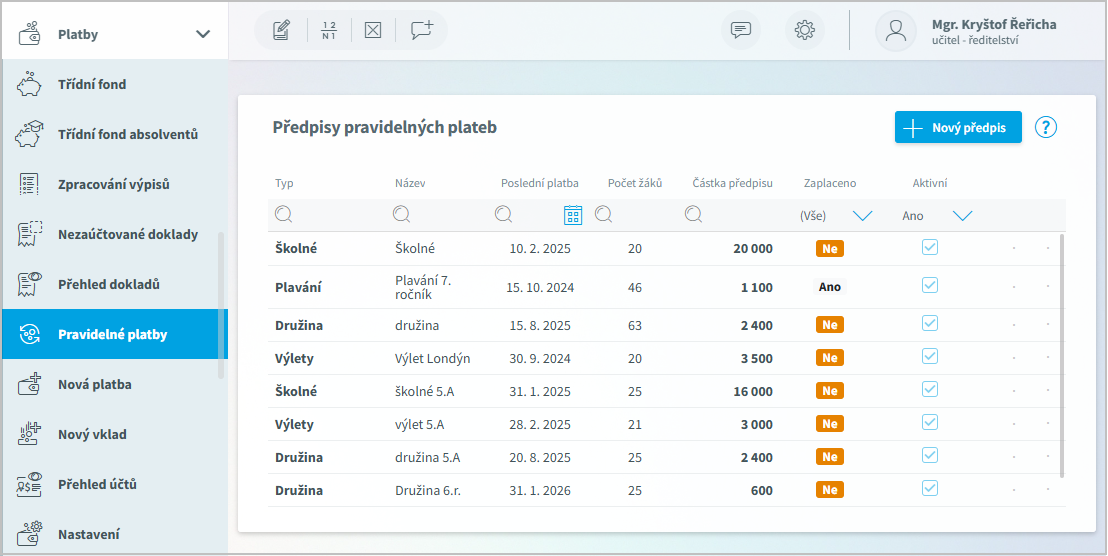Open calendar picker in Poslední platba filter
This screenshot has height=556, width=1108.
(573, 215)
